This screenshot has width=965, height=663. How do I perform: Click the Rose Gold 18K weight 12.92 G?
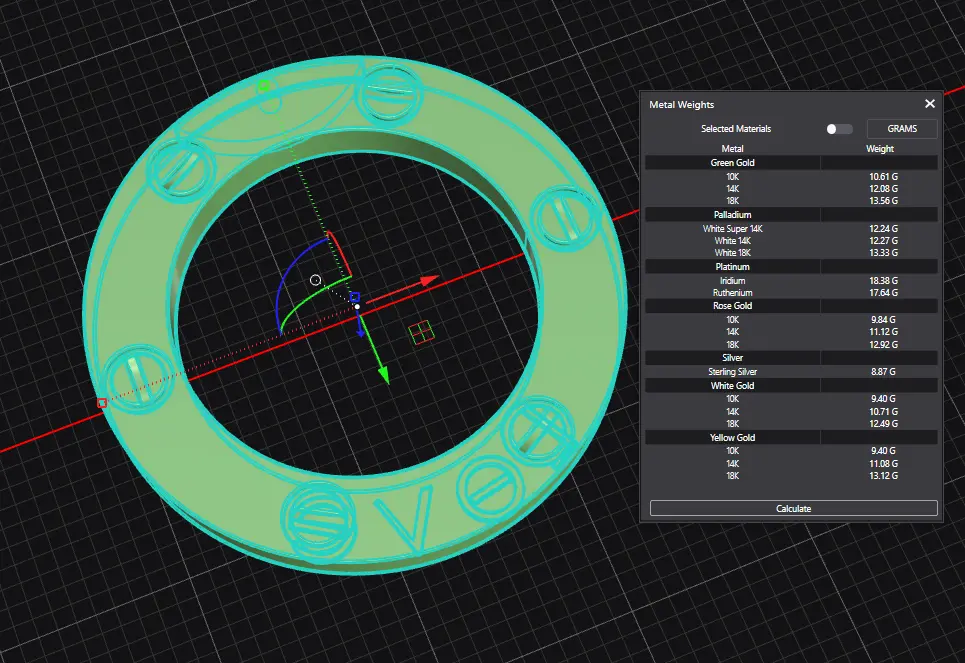[883, 345]
